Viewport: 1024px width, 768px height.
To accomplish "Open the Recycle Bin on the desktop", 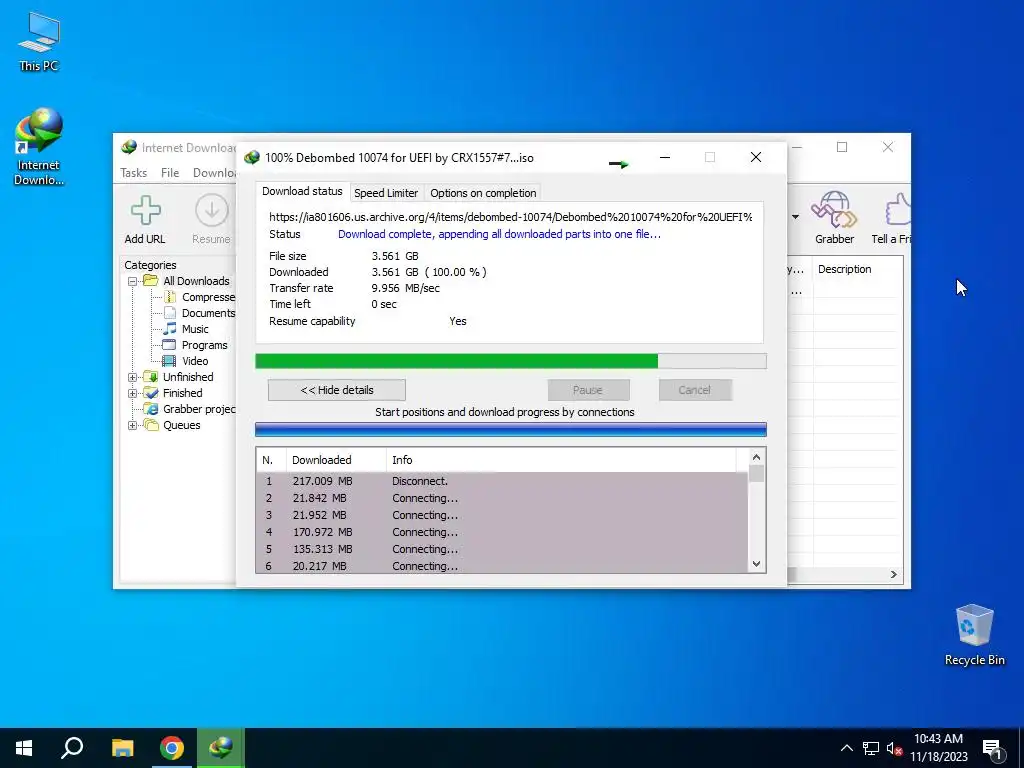I will (974, 635).
